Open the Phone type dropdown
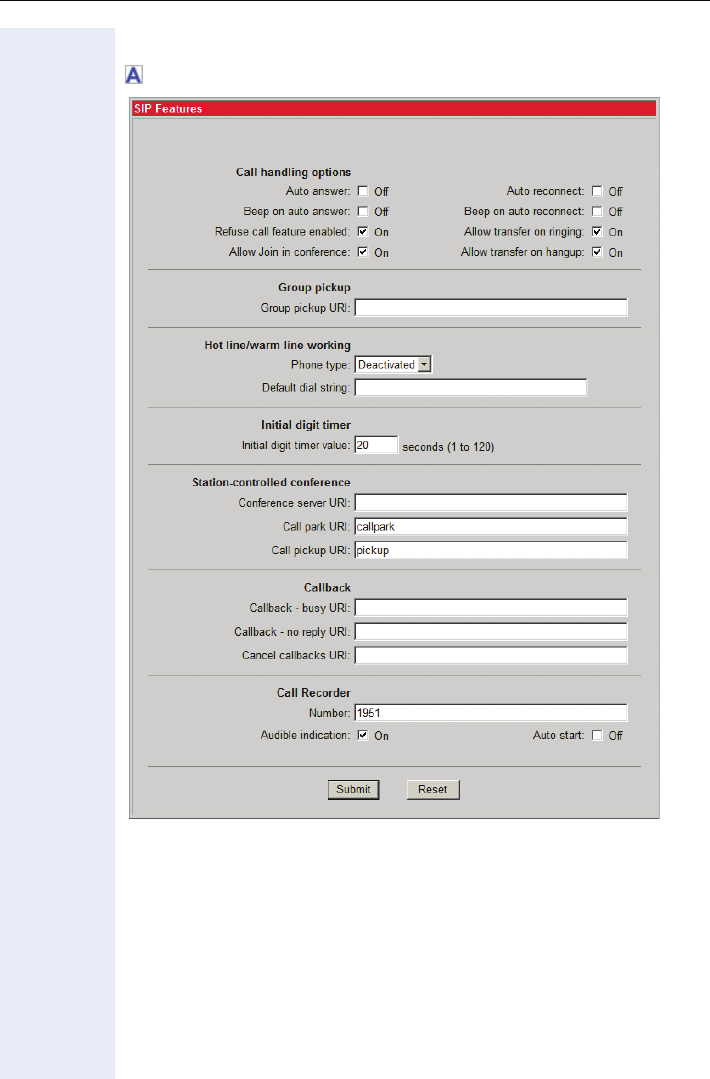The height and width of the screenshot is (1079, 710). (x=393, y=365)
